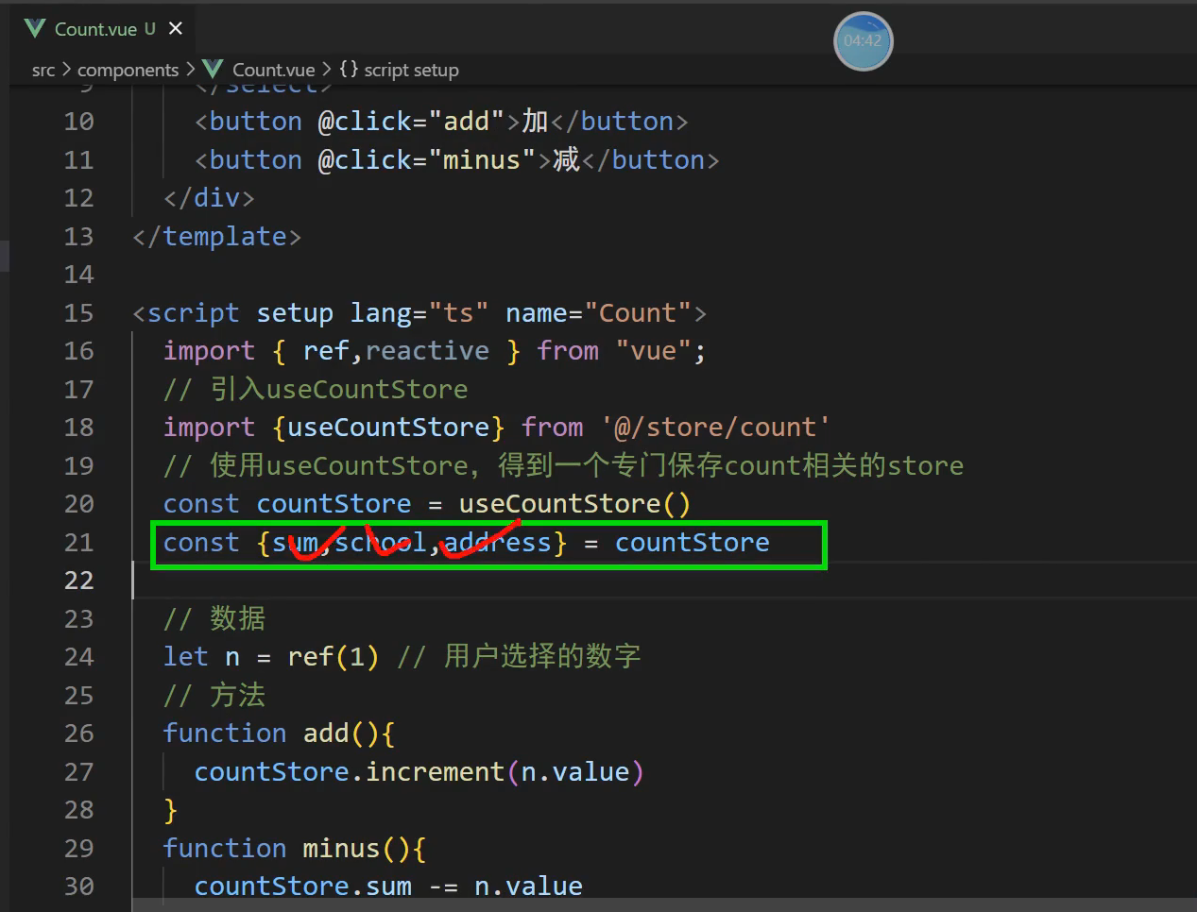This screenshot has width=1197, height=916.
Task: Click the closing </div> tag on line 12
Action: pyautogui.click(x=208, y=198)
